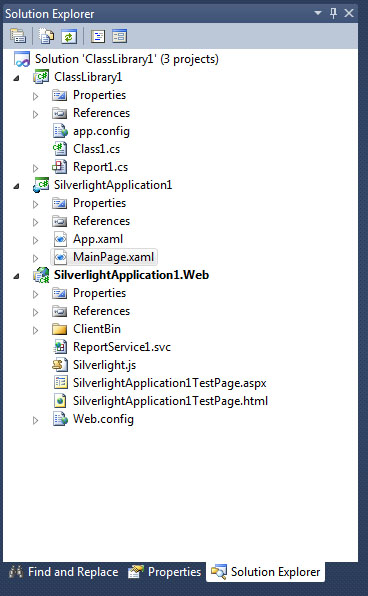Expand the Report1.cs node

coord(36,168)
